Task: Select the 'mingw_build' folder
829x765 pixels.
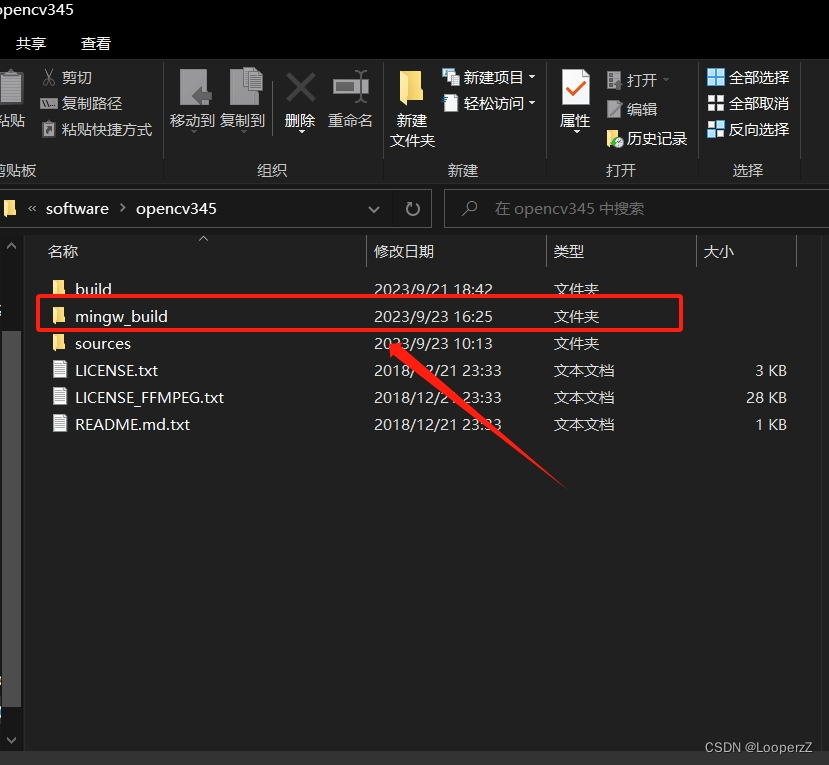Action: [121, 316]
